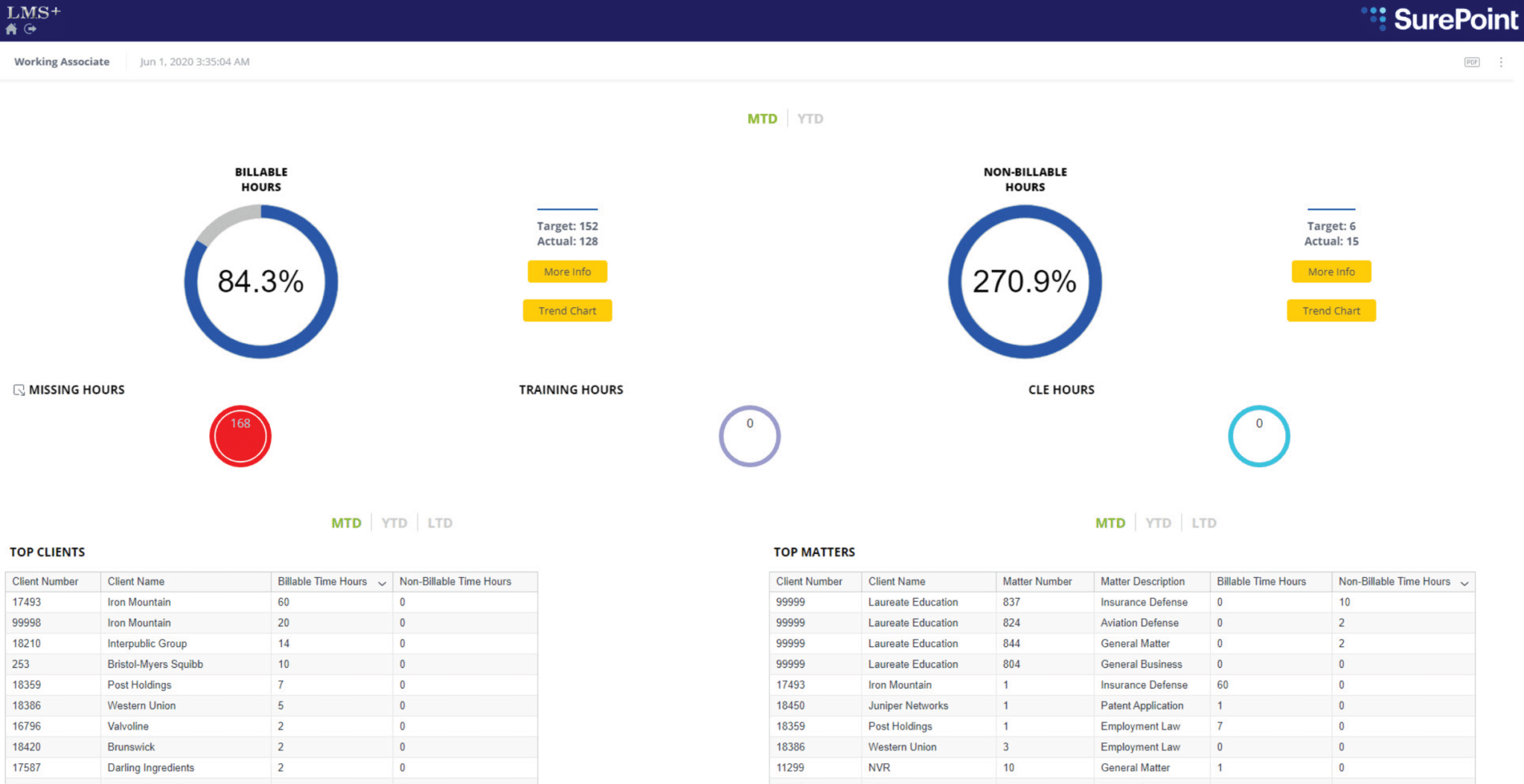Switch to the YTD tab at top of dashboard

(810, 118)
